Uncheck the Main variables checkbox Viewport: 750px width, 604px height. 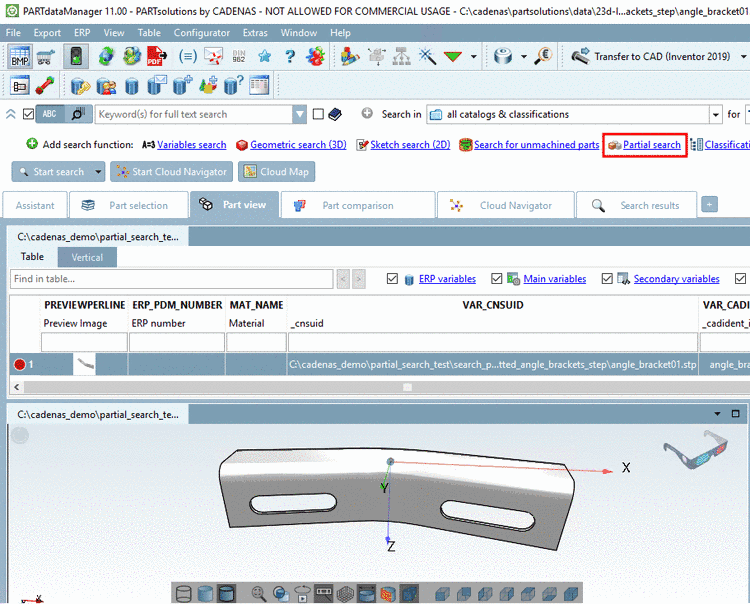point(496,278)
